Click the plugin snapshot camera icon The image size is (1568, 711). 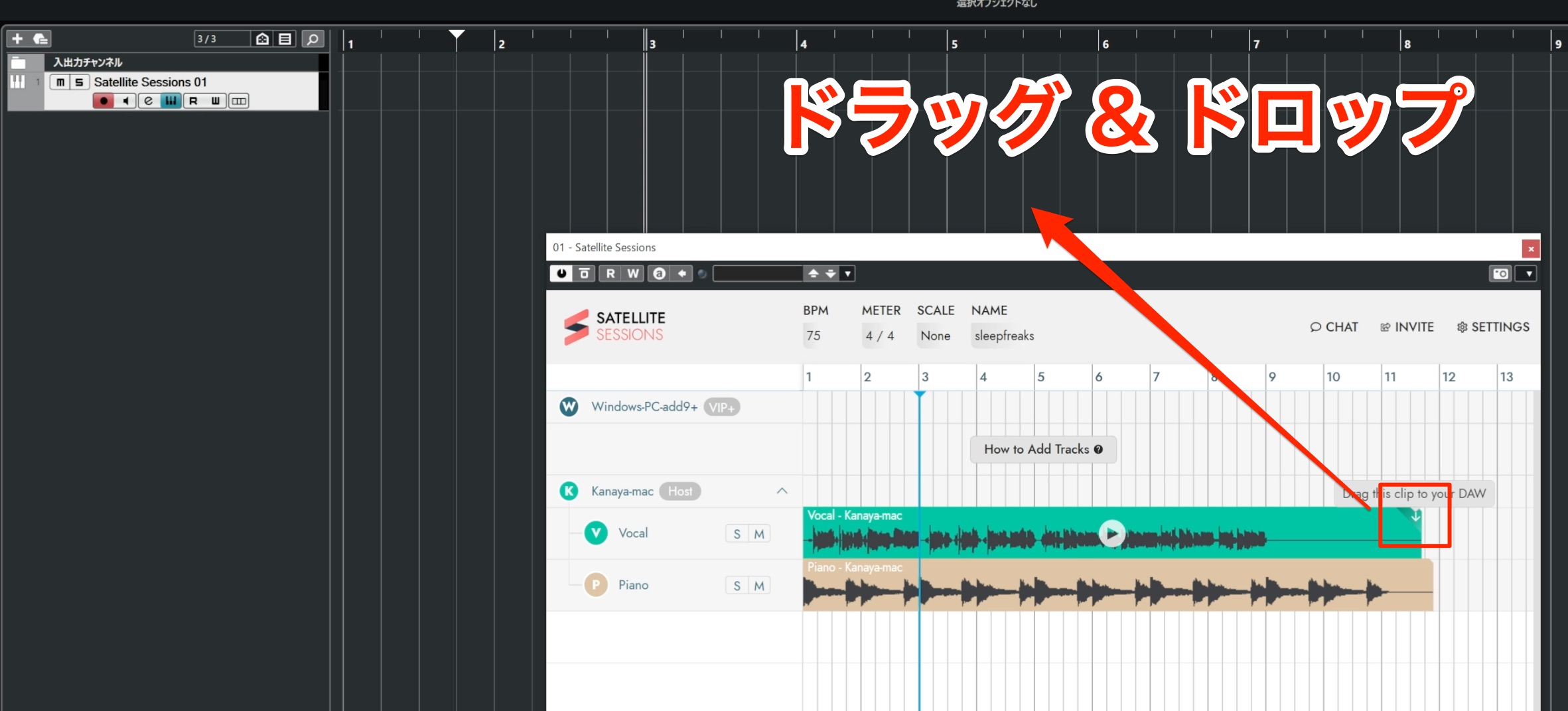click(x=1501, y=273)
